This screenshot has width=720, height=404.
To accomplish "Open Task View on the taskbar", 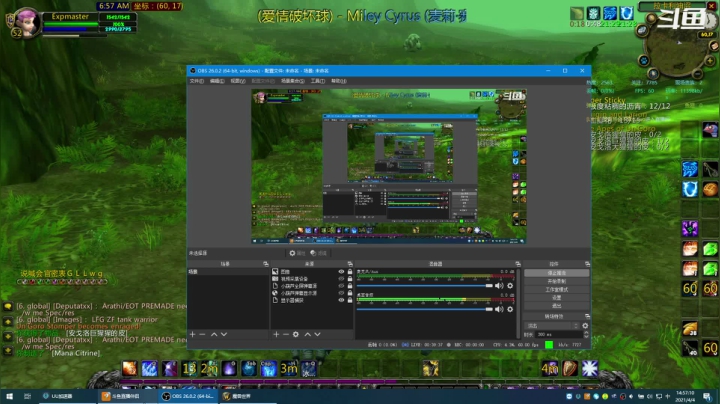I will (27, 396).
